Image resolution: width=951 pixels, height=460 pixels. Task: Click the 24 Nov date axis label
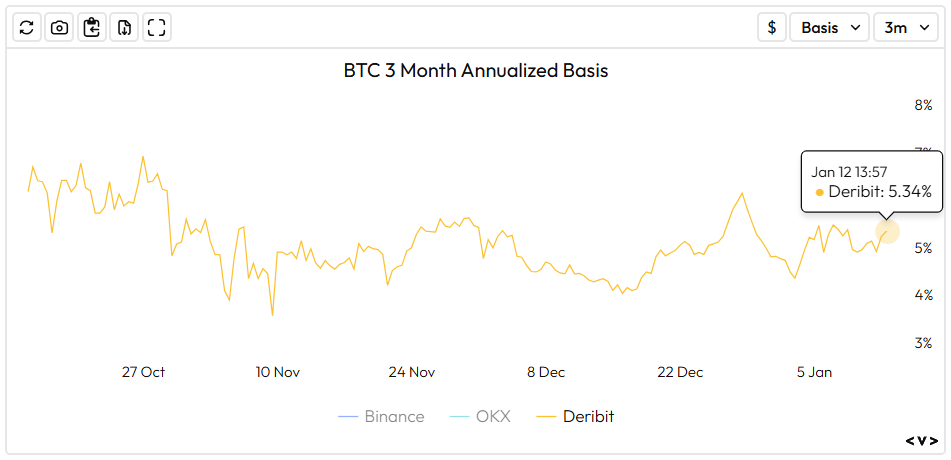412,372
